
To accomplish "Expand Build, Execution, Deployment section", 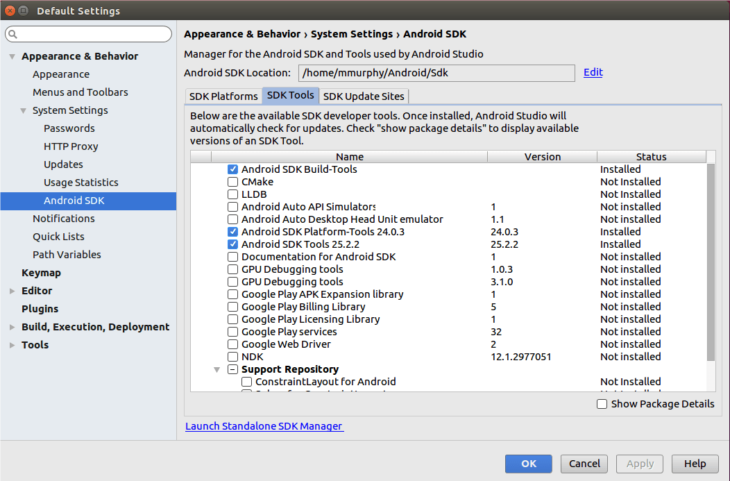I will pos(12,327).
